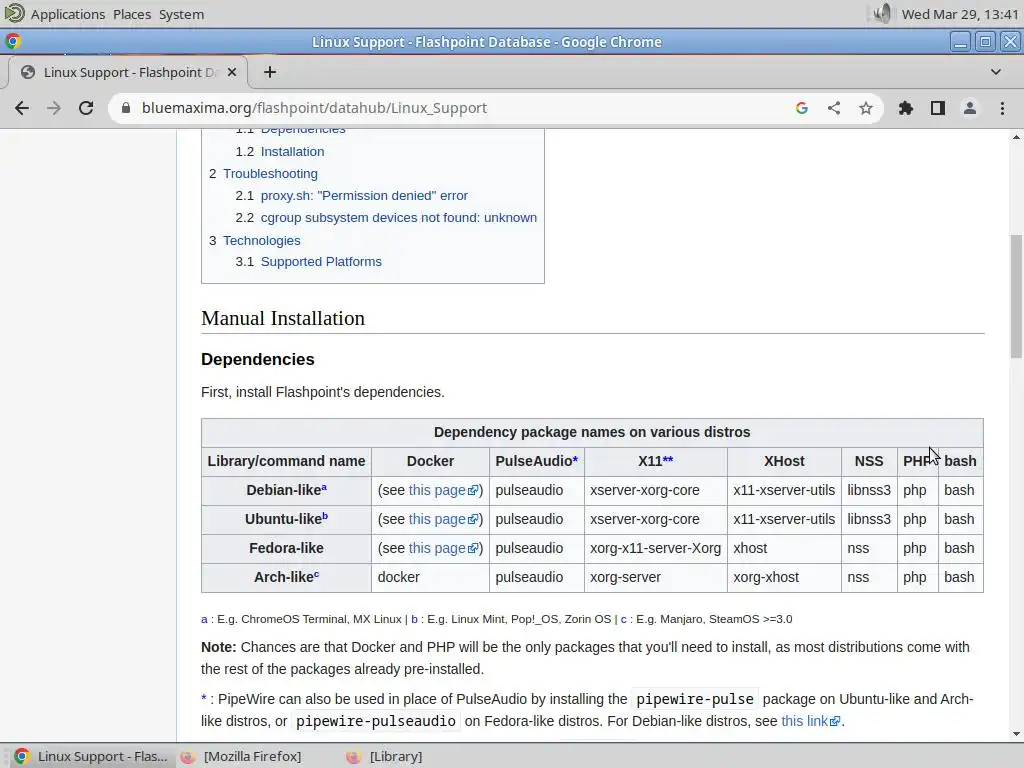1024x768 pixels.
Task: Select the Linux Support browser tab
Action: (127, 72)
